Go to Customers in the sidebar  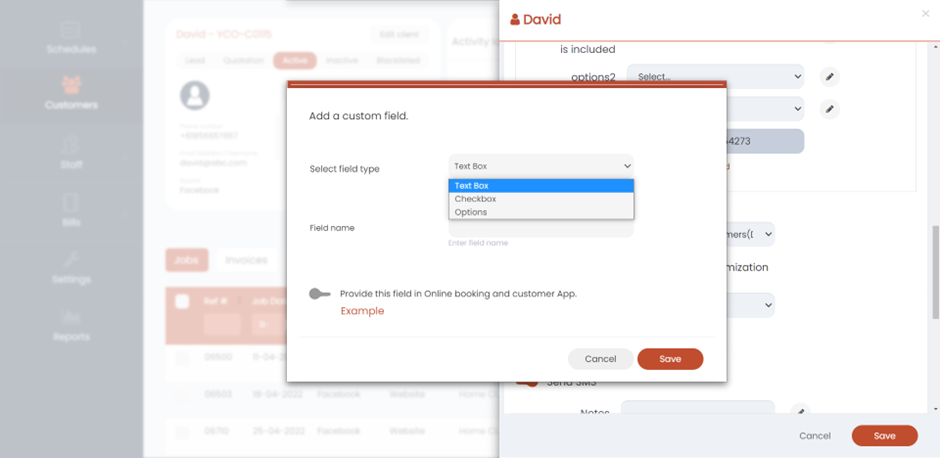71,86
